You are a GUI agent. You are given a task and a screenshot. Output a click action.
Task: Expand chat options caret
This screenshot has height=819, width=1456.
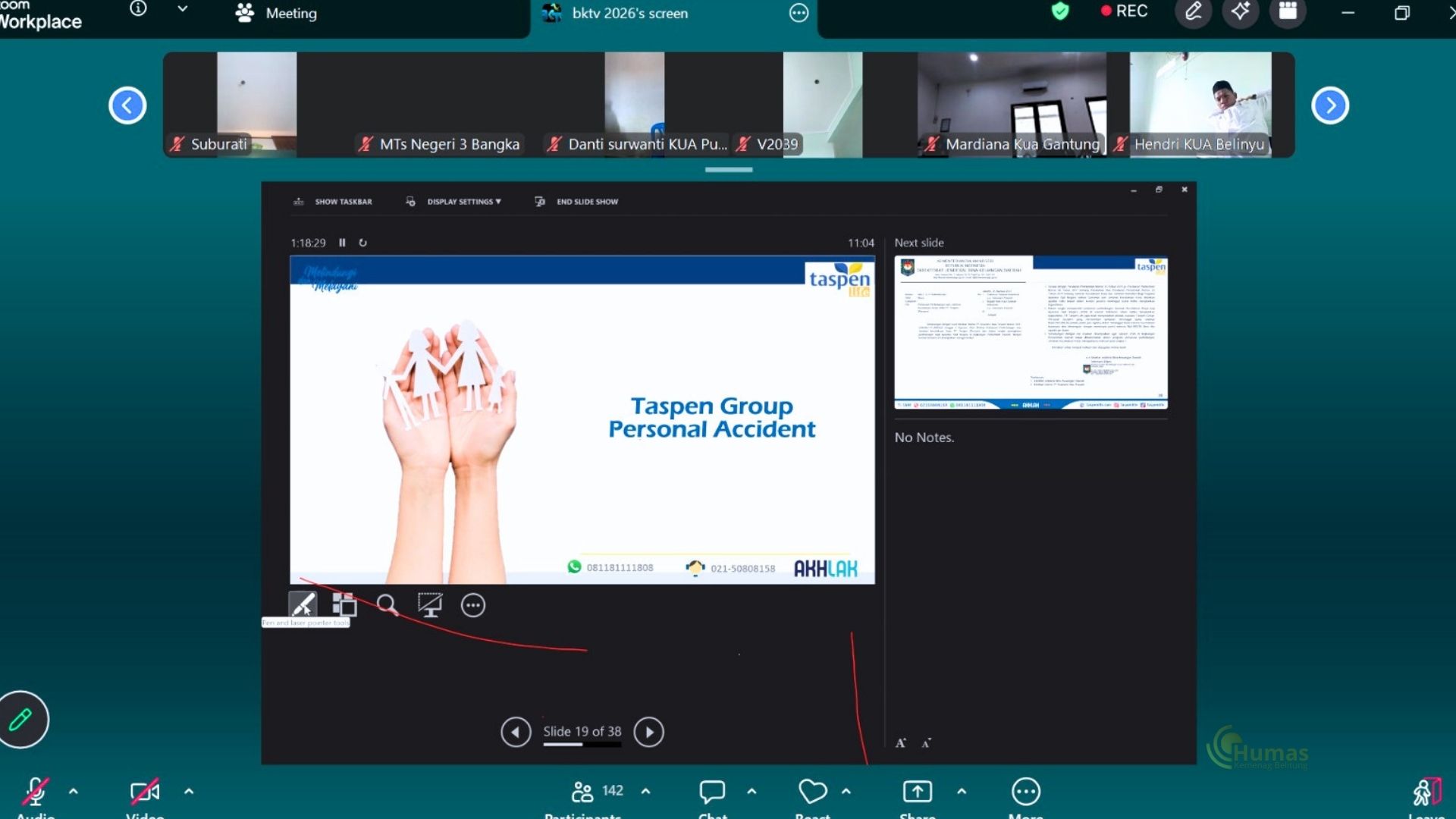[x=752, y=792]
